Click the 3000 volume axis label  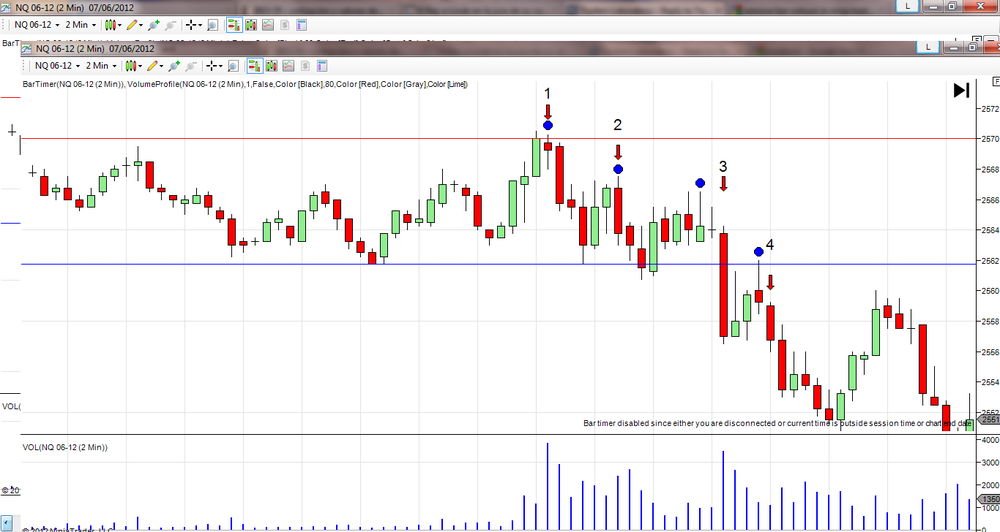point(990,462)
